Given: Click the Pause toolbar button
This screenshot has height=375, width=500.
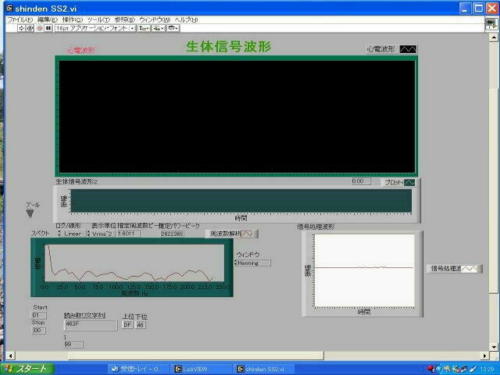Looking at the screenshot, I should [48, 28].
